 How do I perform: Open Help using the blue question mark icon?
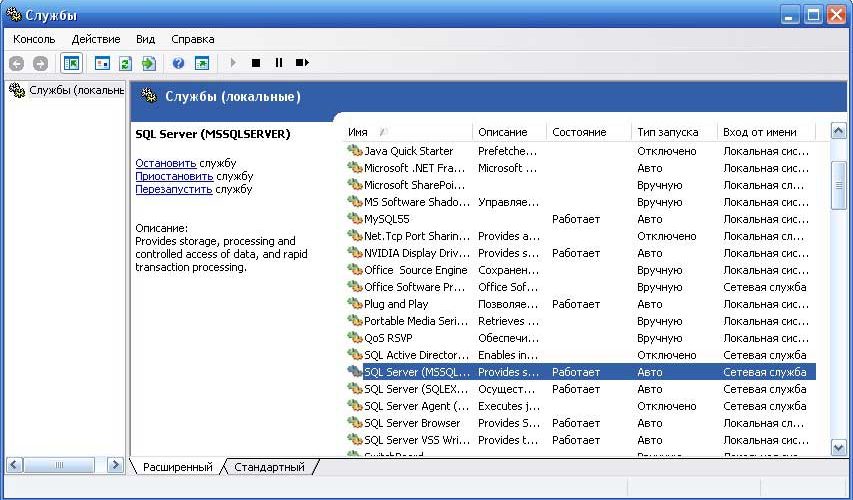(178, 63)
